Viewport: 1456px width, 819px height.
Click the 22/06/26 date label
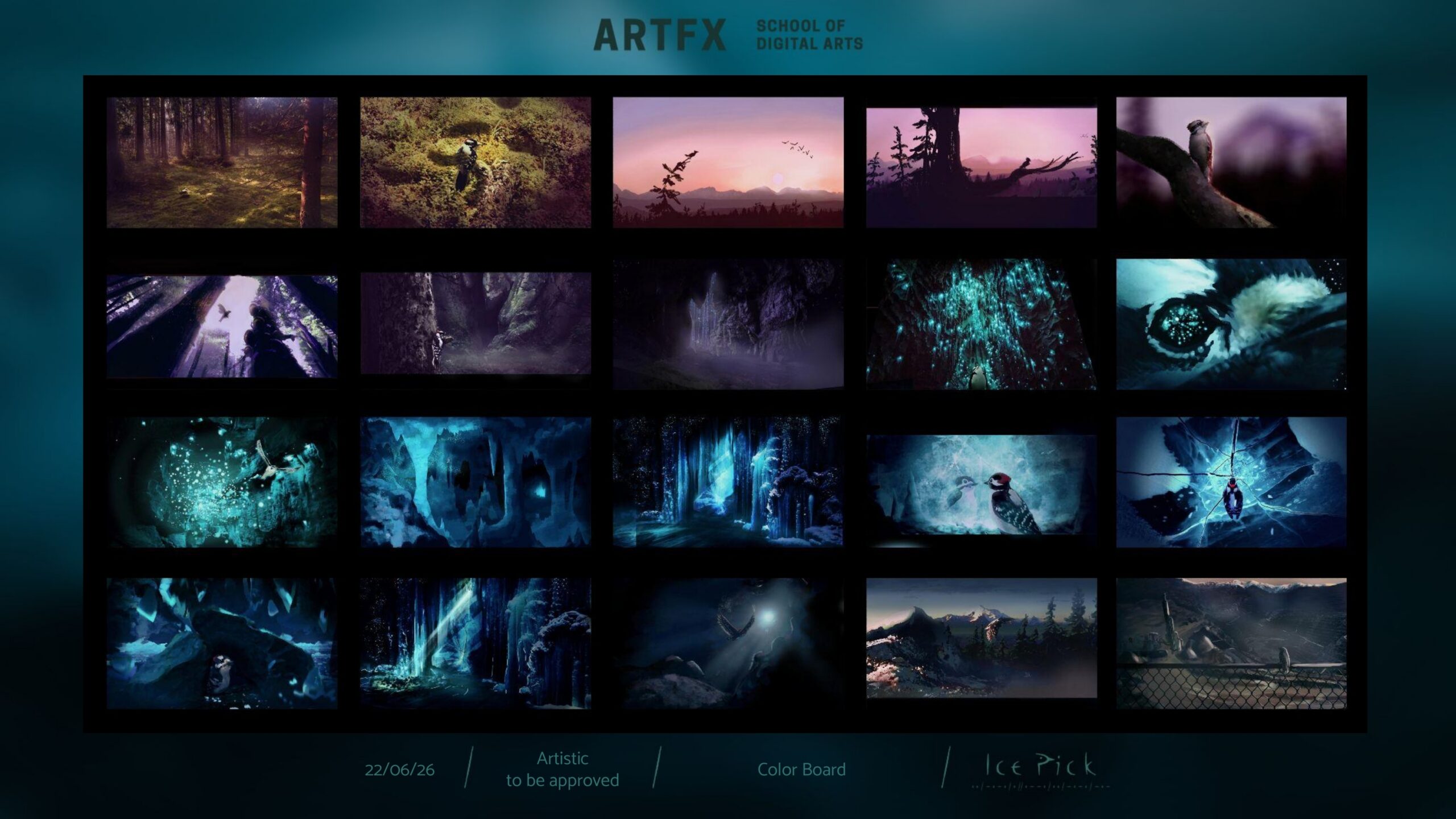399,770
